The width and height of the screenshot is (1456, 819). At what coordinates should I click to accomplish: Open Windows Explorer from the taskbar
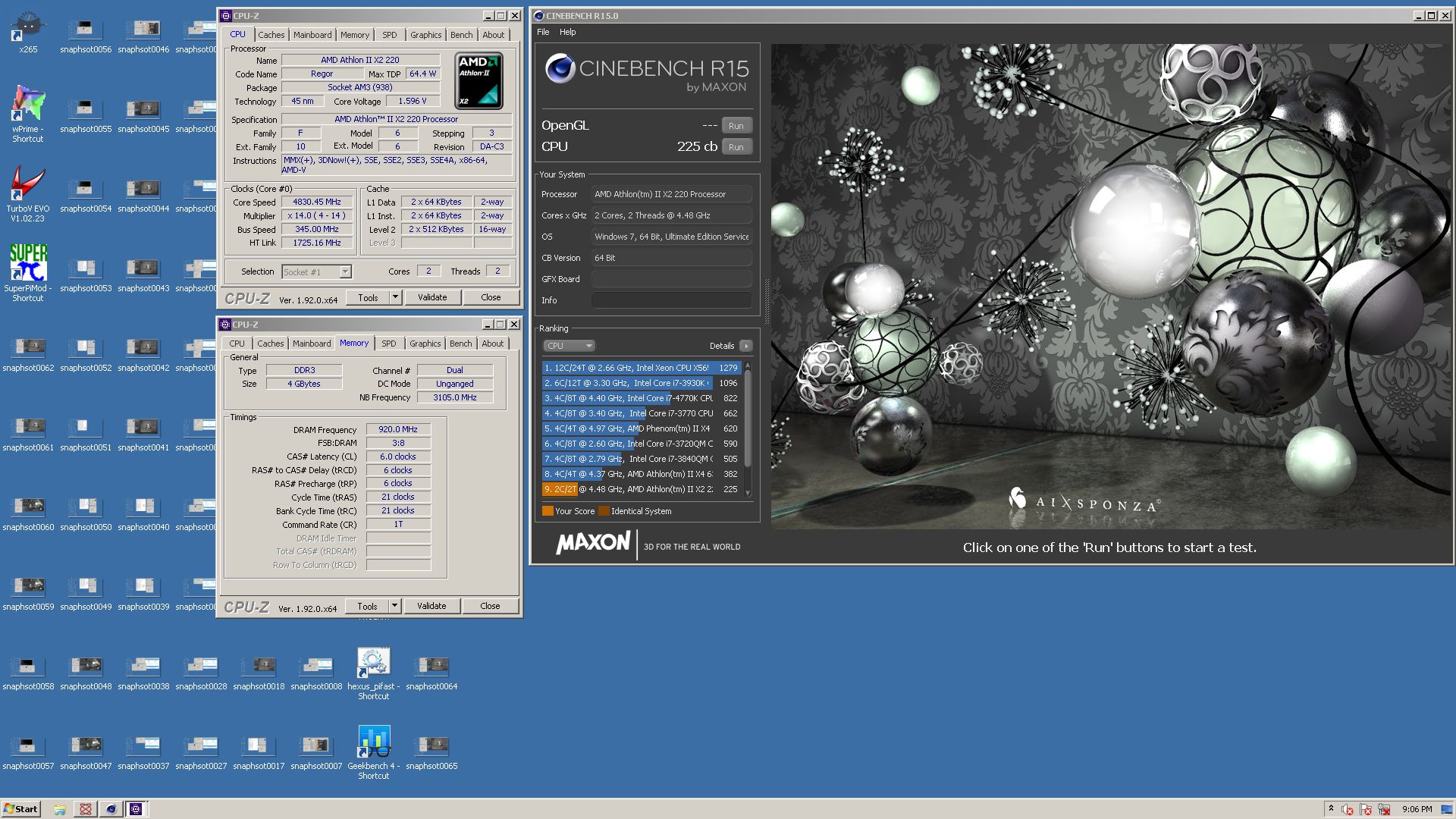click(x=60, y=809)
